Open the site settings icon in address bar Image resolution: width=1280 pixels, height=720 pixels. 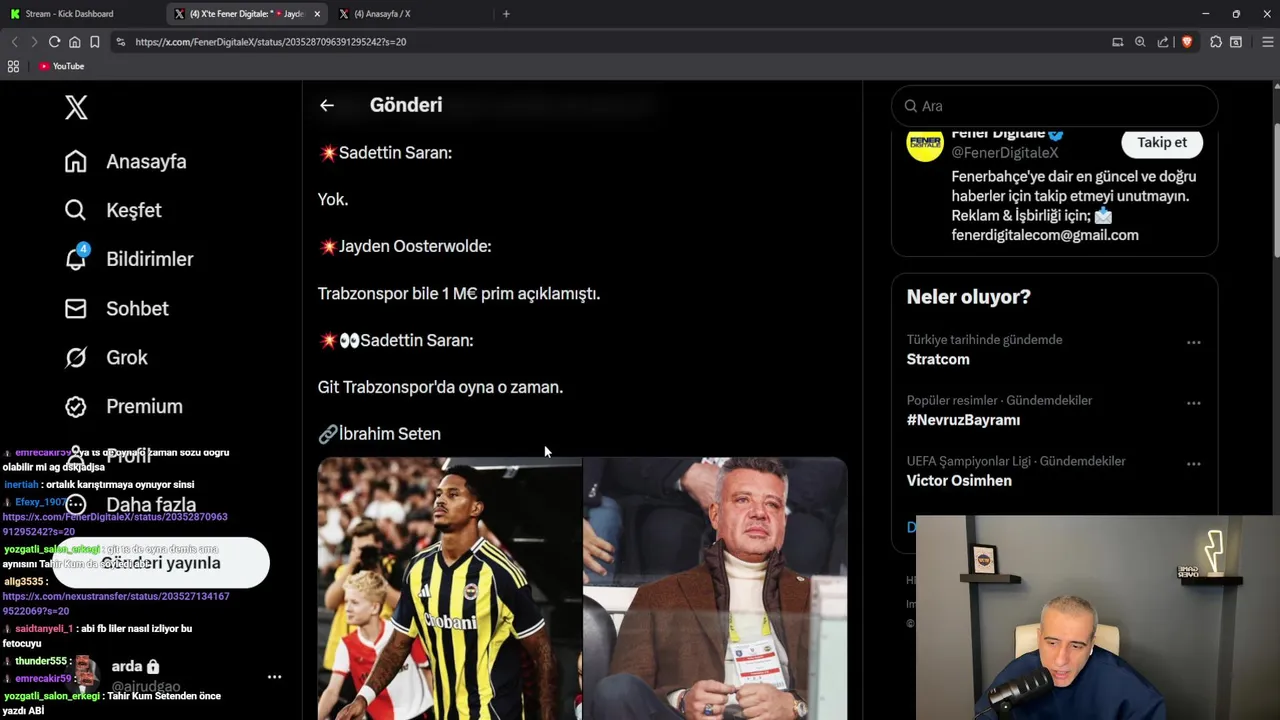[x=120, y=42]
